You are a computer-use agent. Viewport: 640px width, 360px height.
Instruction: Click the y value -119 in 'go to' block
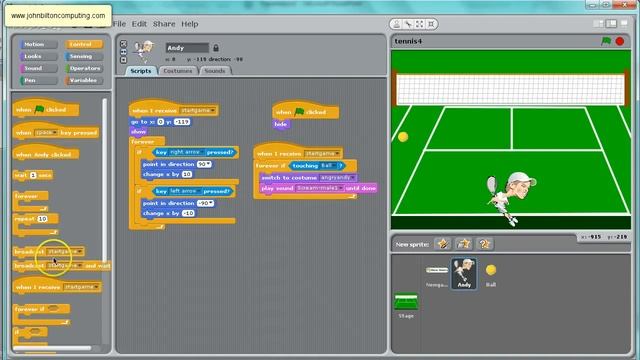click(182, 122)
